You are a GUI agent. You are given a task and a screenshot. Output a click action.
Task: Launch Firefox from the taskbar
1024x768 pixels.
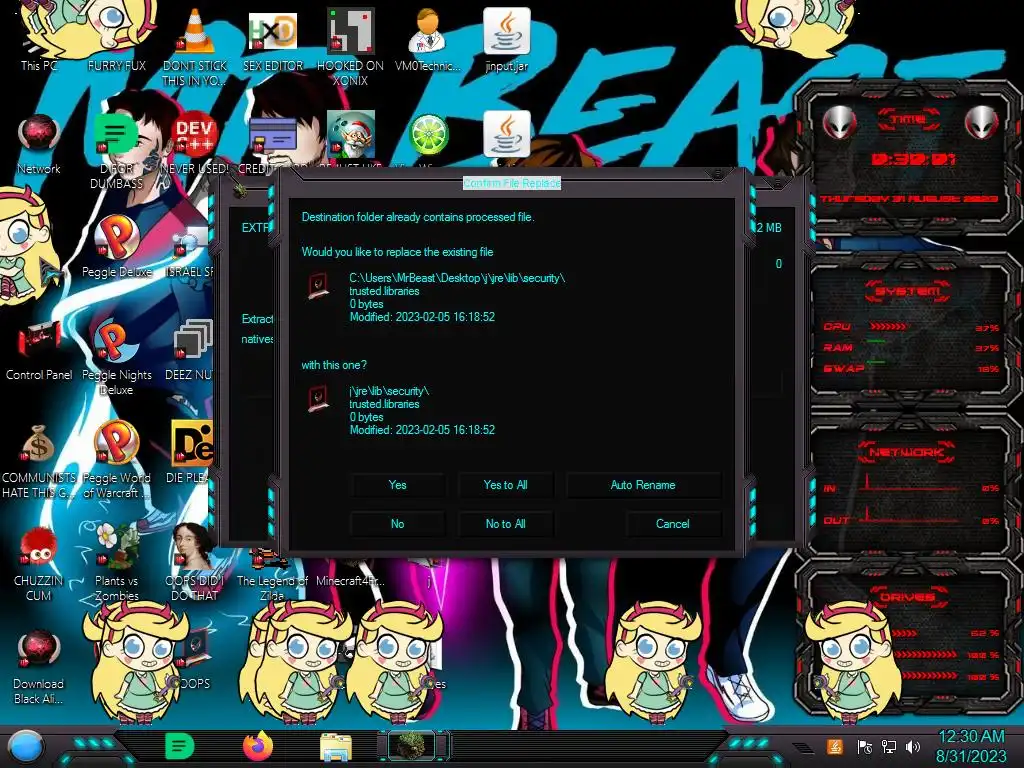[258, 746]
